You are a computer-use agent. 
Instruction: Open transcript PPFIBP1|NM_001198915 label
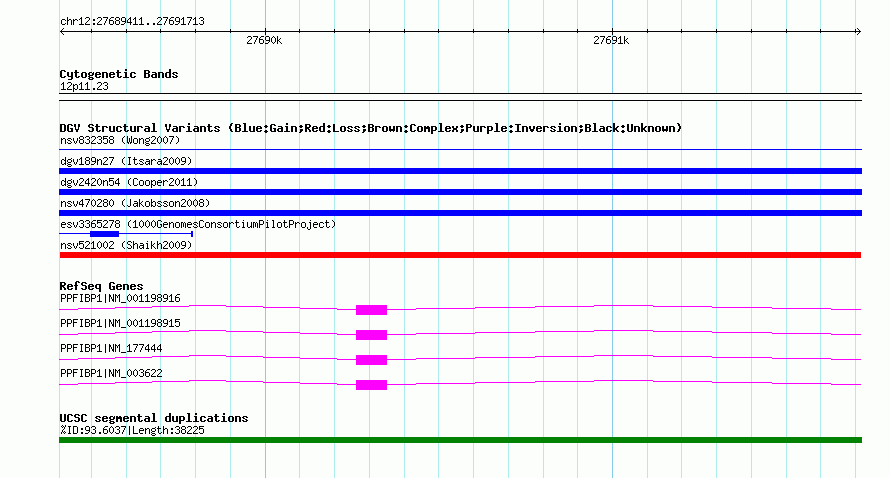click(x=120, y=324)
